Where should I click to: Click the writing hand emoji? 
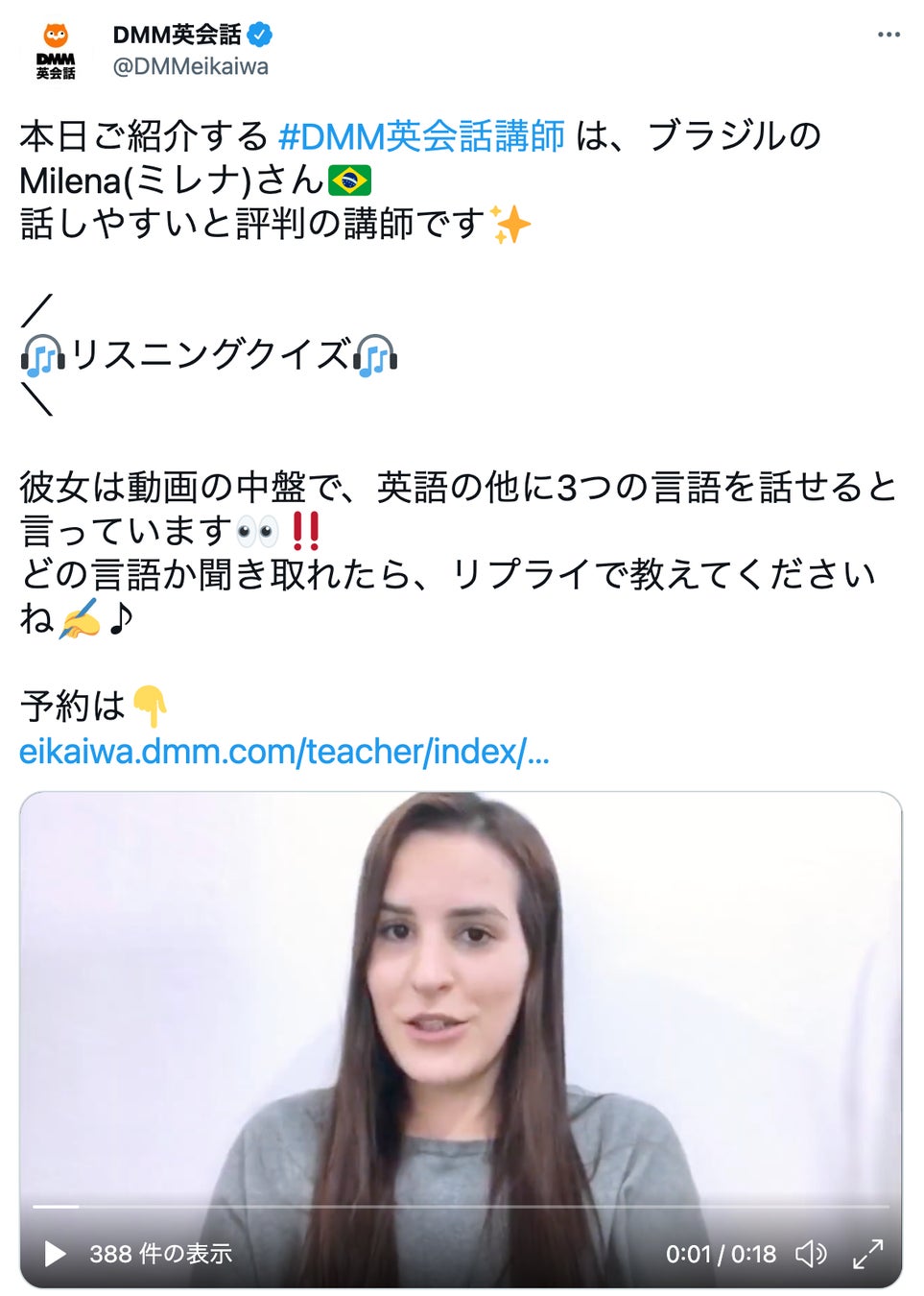coord(81,618)
